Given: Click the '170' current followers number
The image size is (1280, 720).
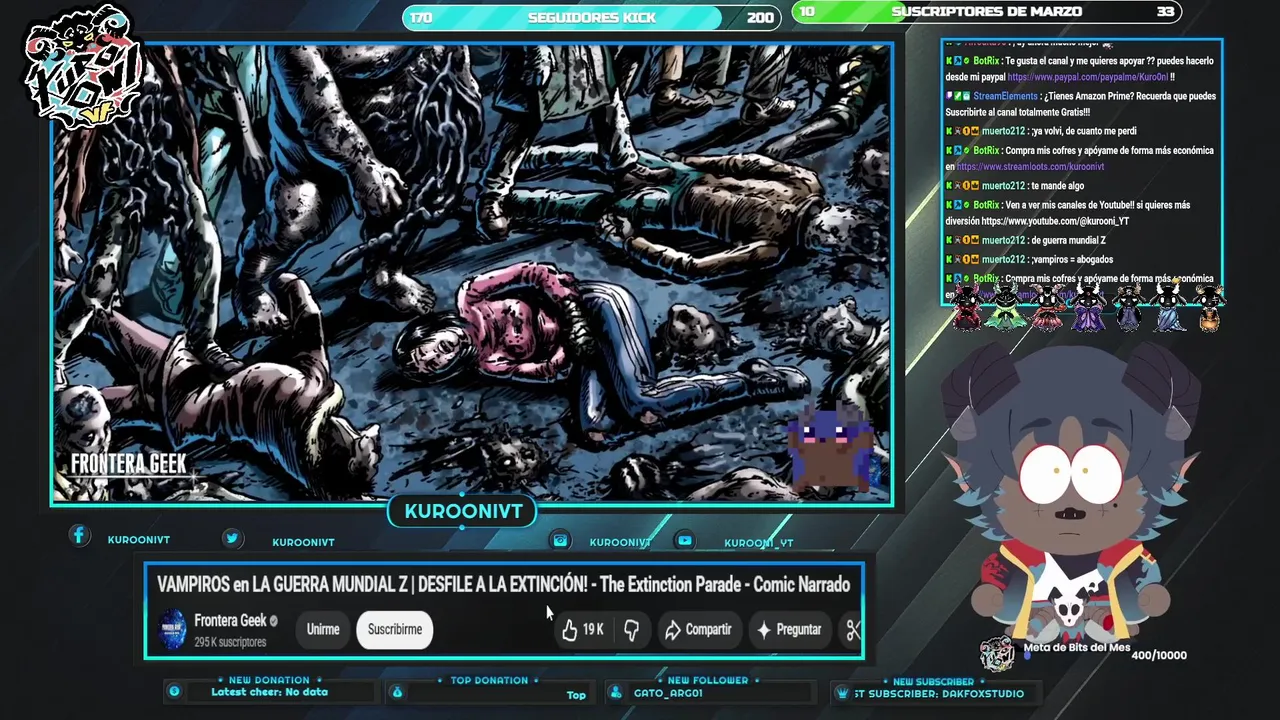Looking at the screenshot, I should [421, 17].
